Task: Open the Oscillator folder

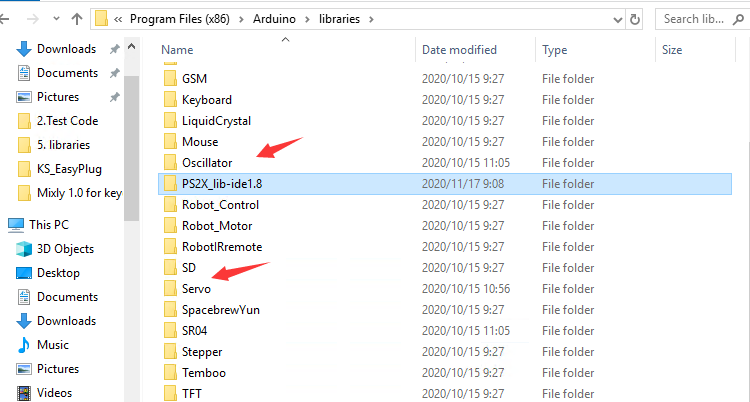Action: 207,163
